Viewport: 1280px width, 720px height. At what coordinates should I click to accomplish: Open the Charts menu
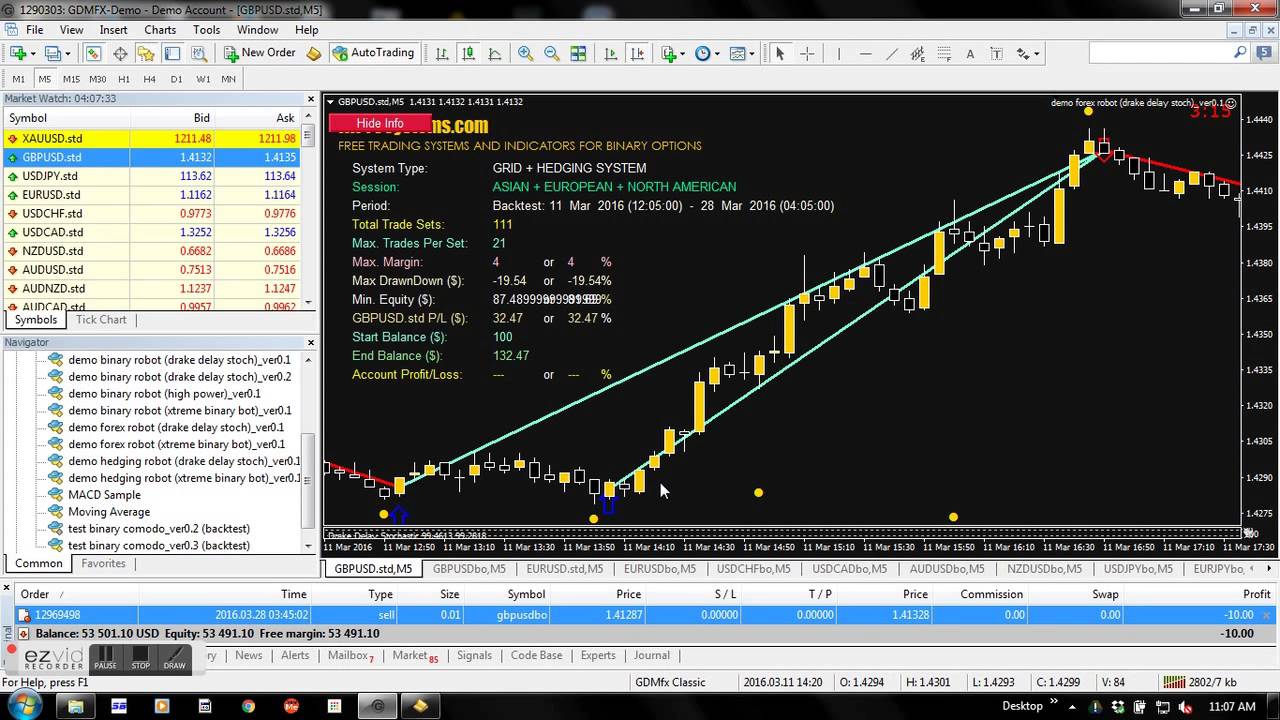(x=160, y=29)
